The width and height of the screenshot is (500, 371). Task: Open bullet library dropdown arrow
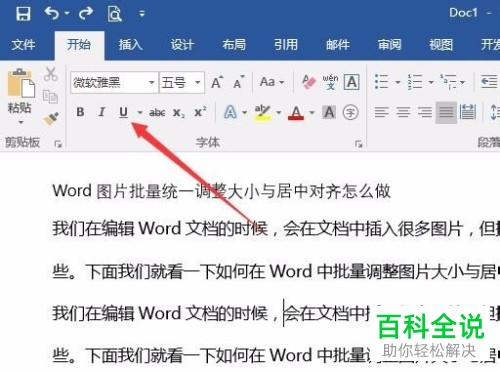click(x=398, y=82)
